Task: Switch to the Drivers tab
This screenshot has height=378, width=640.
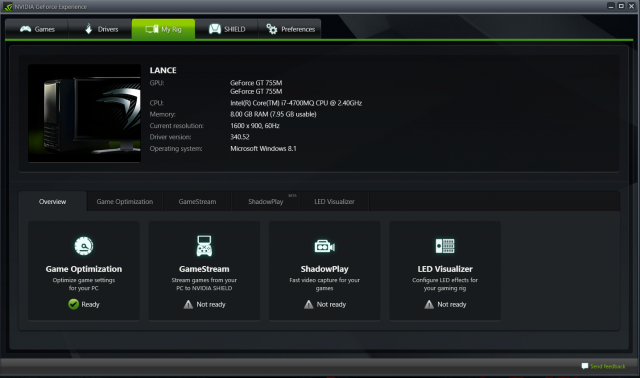Action: (100, 29)
